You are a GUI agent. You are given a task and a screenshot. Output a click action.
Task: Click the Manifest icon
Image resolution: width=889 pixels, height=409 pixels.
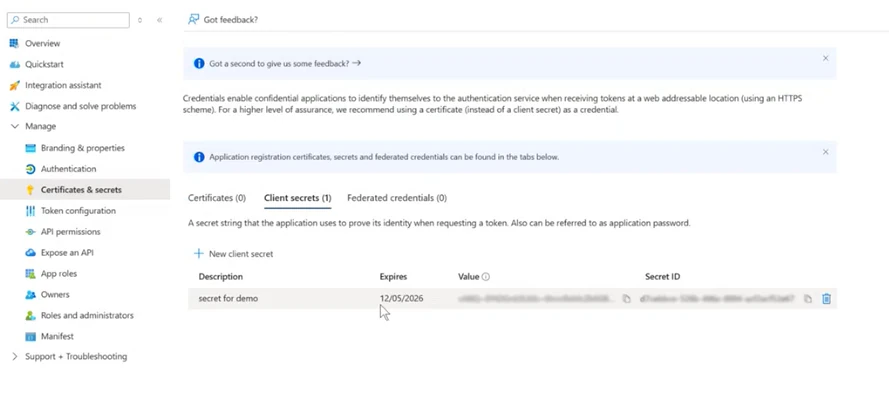tap(31, 336)
